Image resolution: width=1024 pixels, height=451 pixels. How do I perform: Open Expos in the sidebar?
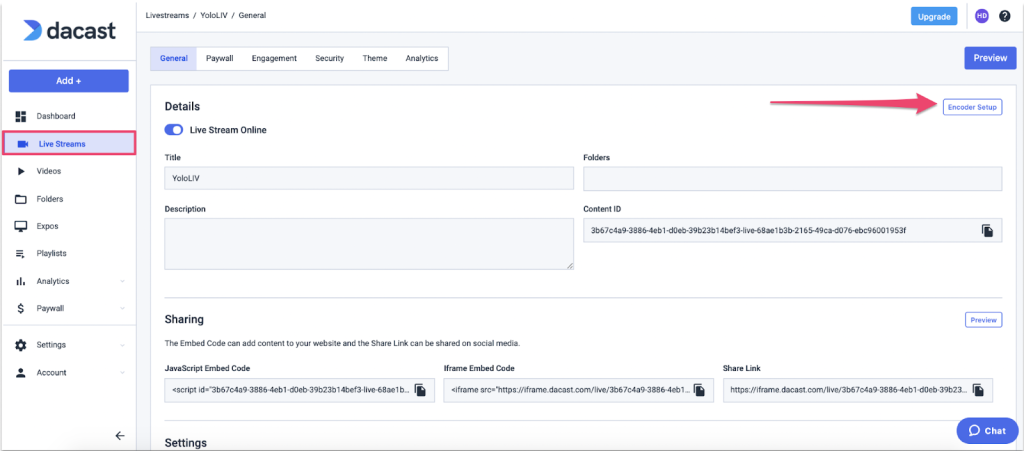[x=48, y=226]
